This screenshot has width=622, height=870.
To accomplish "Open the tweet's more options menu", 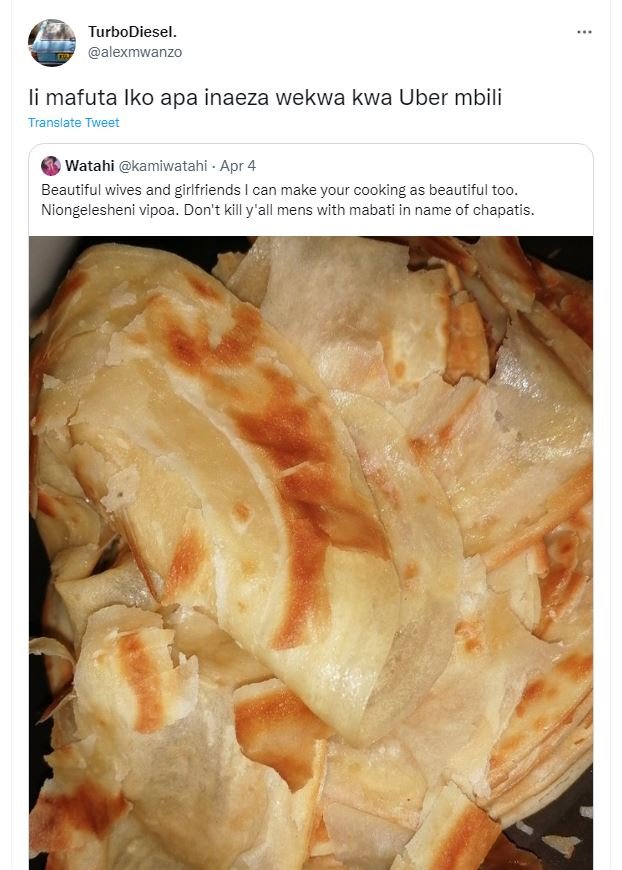I will (584, 32).
